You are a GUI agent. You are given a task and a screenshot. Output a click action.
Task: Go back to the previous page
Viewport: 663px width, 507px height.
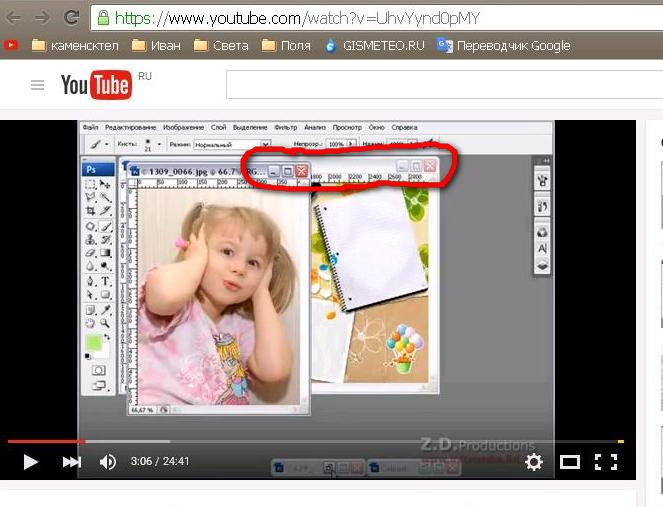point(14,17)
